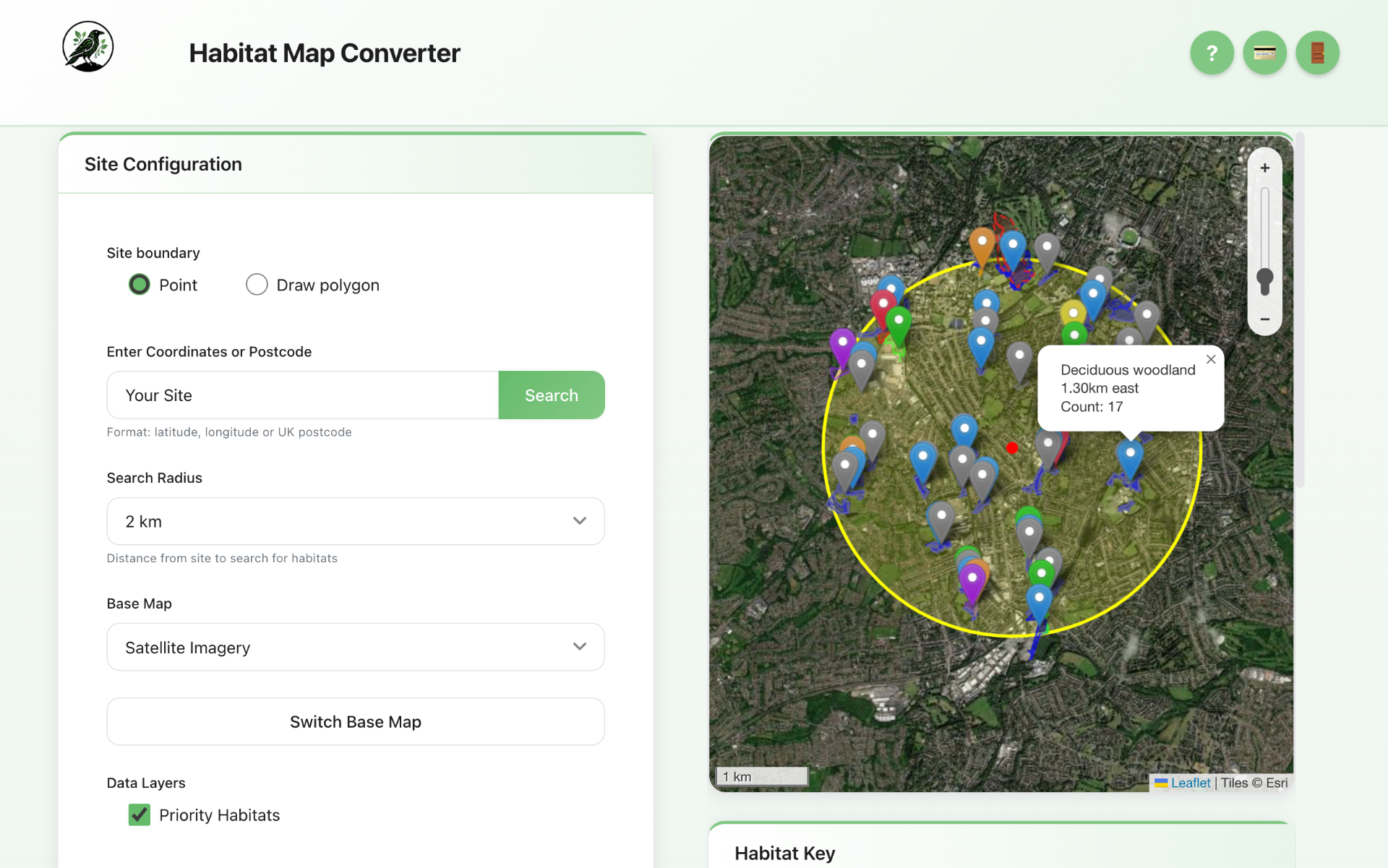Click the '1.30km east' popup text
The height and width of the screenshot is (868, 1388).
pos(1100,388)
